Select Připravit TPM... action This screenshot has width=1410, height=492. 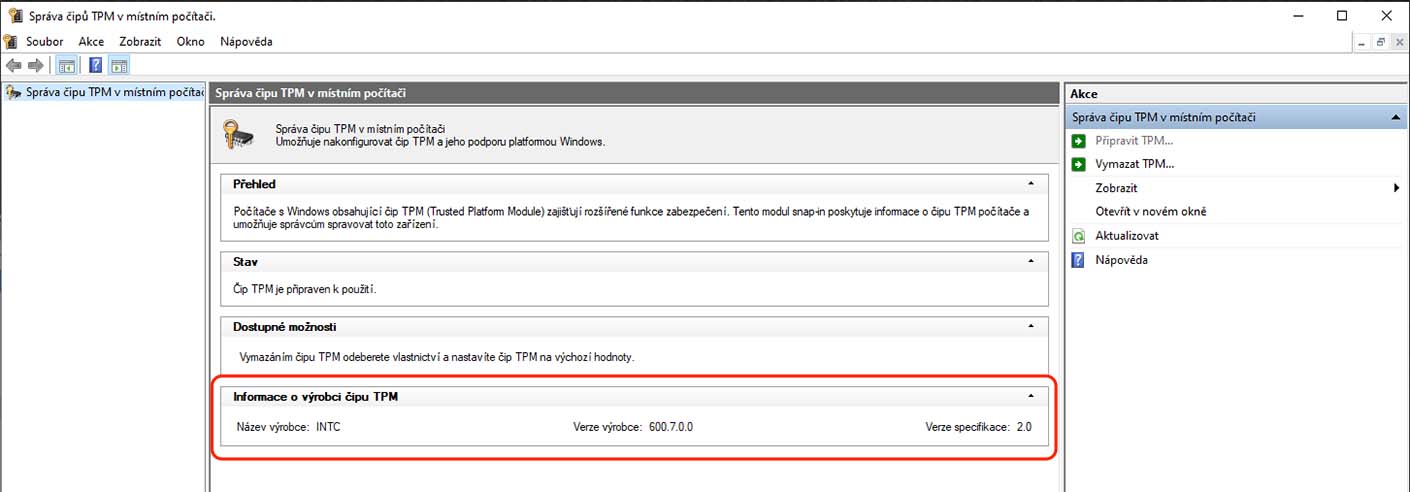pos(1134,140)
